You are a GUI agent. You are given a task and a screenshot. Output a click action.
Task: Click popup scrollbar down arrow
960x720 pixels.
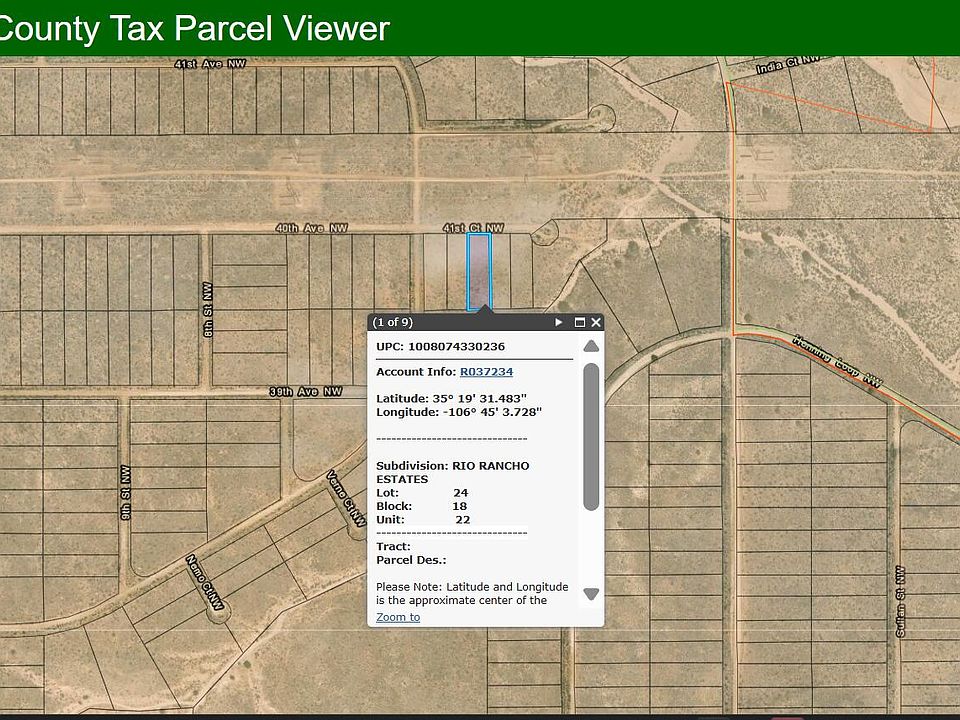pos(591,594)
